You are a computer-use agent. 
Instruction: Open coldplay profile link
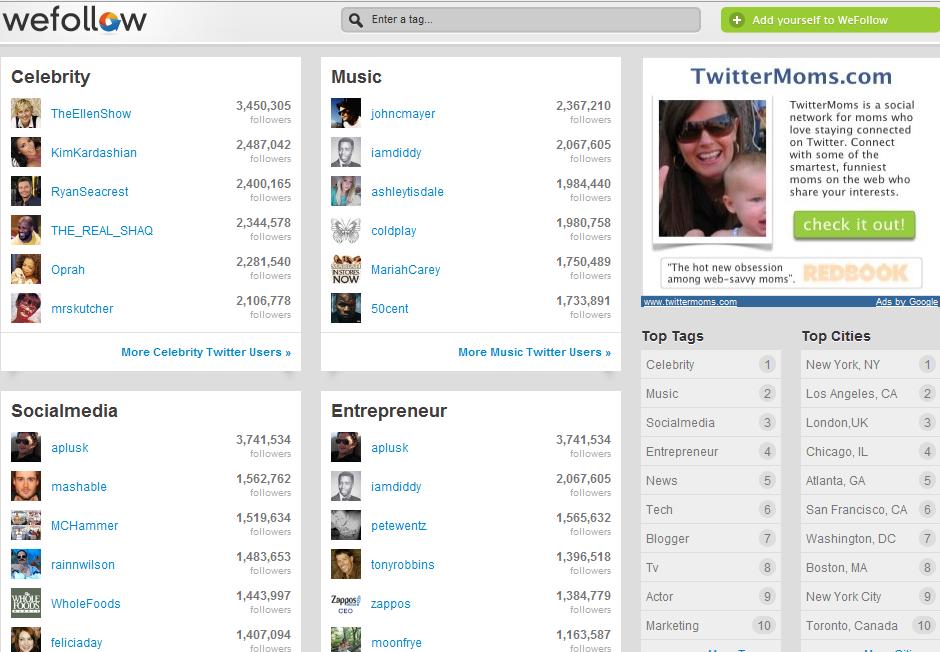tap(393, 231)
